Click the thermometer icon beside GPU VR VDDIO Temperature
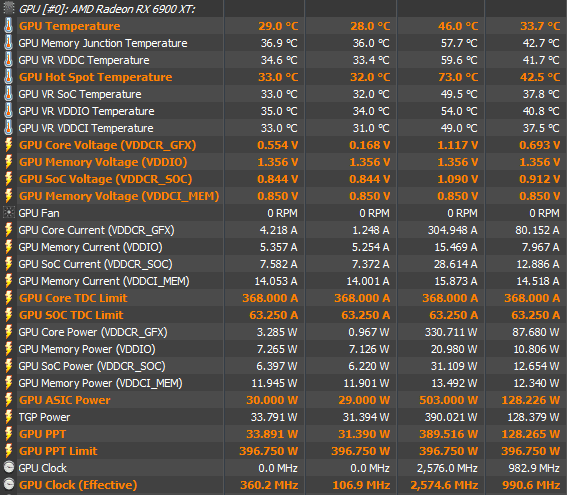Screen dimensions: 567x495 [x=8, y=111]
